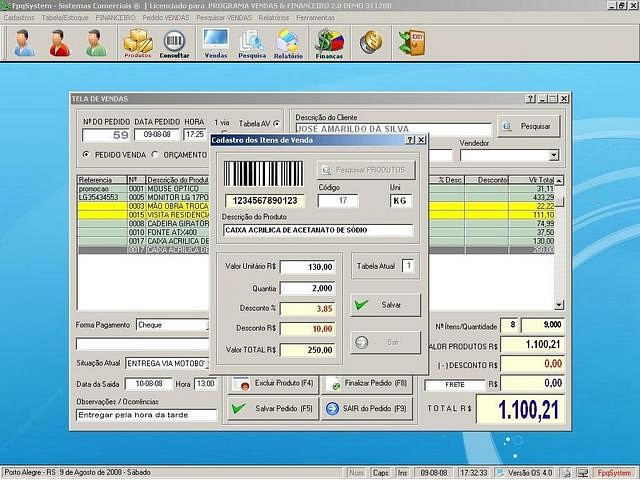Select the PEDIDO VENDA radio button
The width and height of the screenshot is (640, 480).
87,155
